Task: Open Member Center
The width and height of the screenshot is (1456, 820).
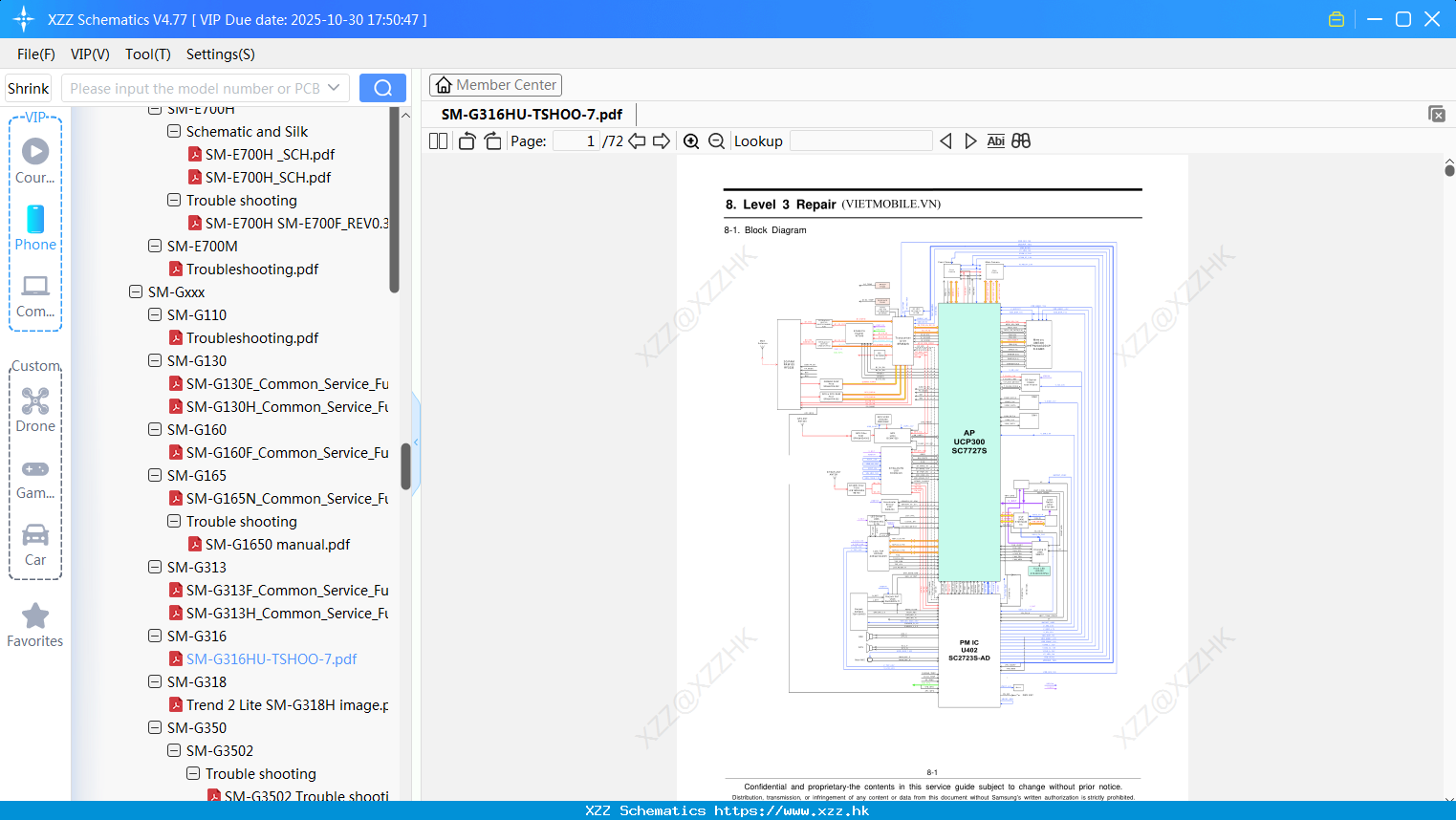Action: pos(495,85)
